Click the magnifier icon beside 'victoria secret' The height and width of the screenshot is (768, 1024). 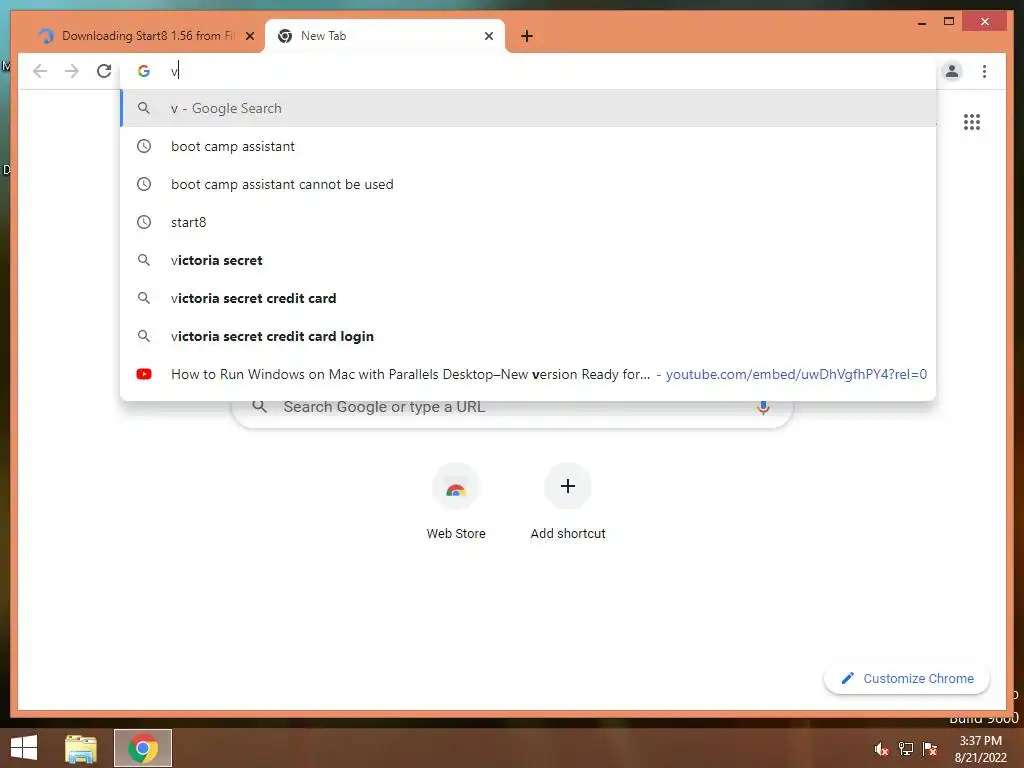coord(144,260)
